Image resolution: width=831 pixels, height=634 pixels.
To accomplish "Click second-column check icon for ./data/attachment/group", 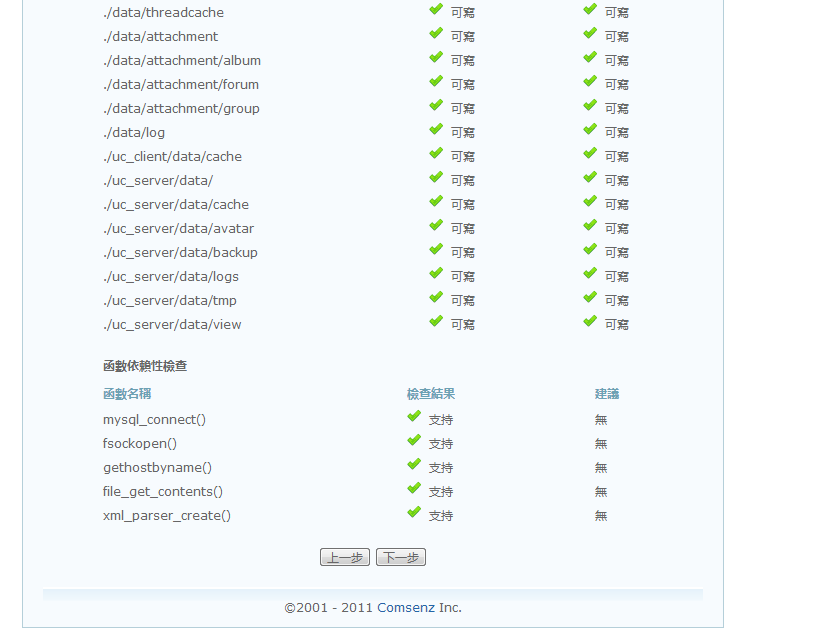I will (x=590, y=105).
